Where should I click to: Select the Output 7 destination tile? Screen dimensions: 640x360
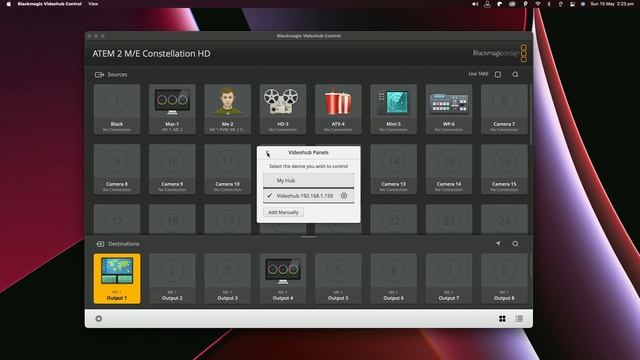(x=449, y=279)
